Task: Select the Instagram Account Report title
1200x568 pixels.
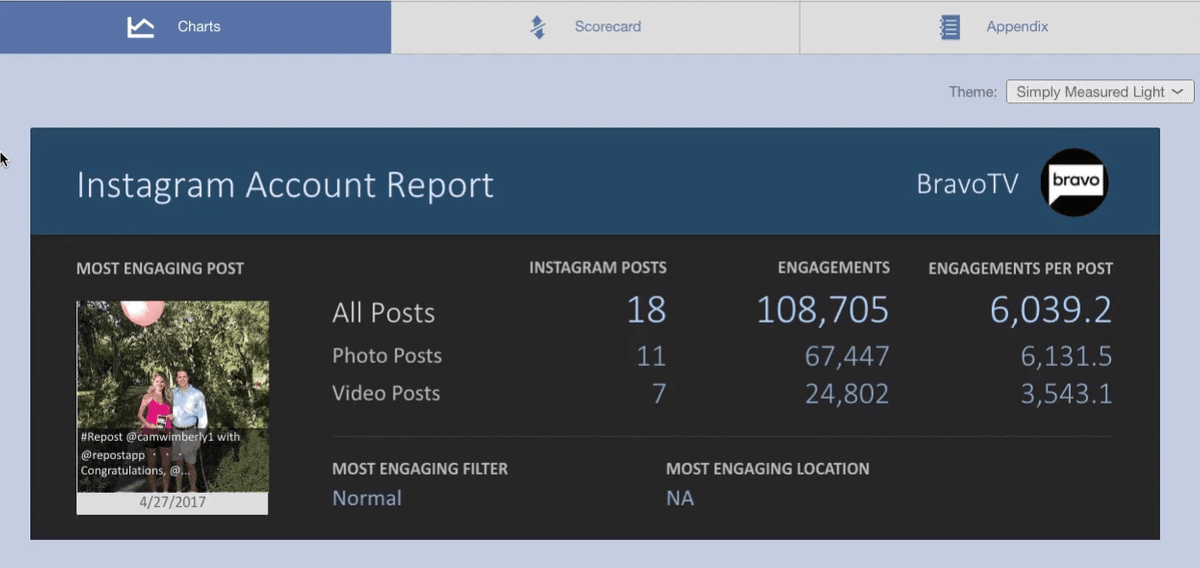Action: pyautogui.click(x=285, y=185)
